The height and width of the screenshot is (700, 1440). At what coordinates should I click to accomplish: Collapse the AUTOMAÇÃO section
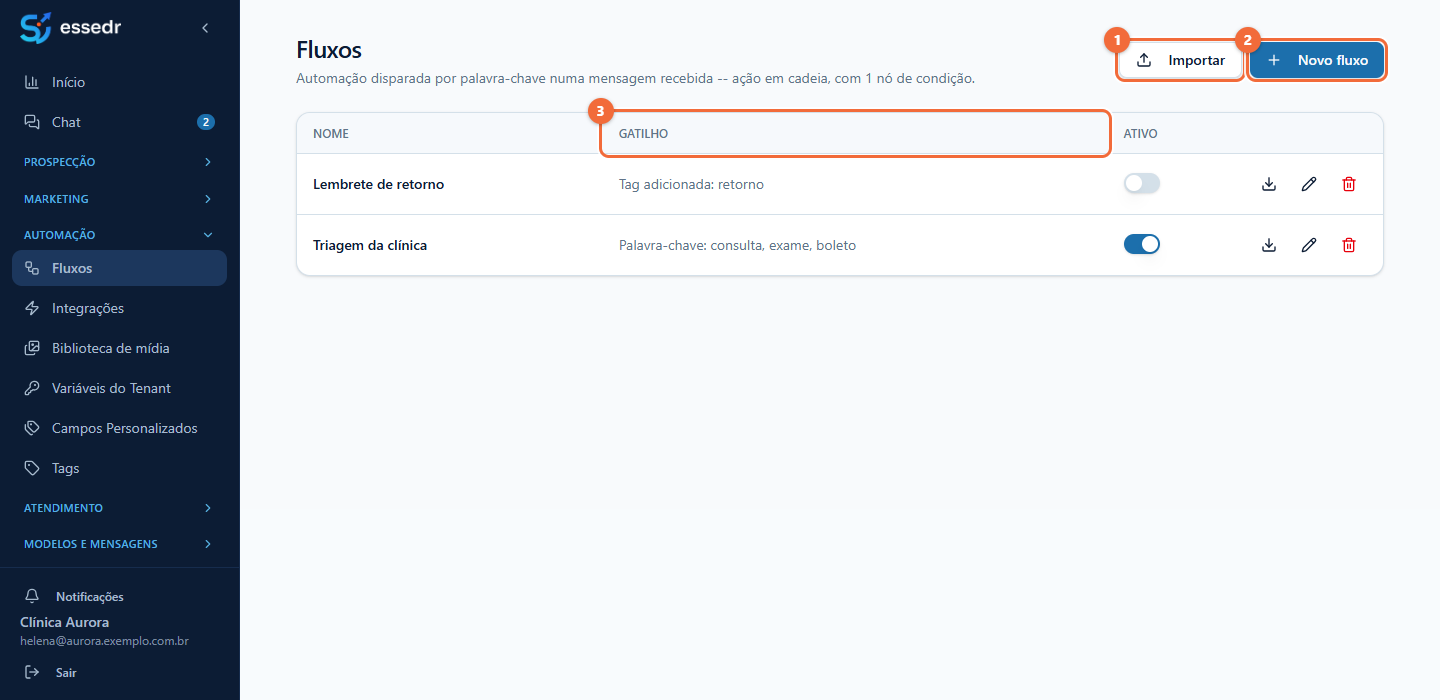(x=120, y=235)
